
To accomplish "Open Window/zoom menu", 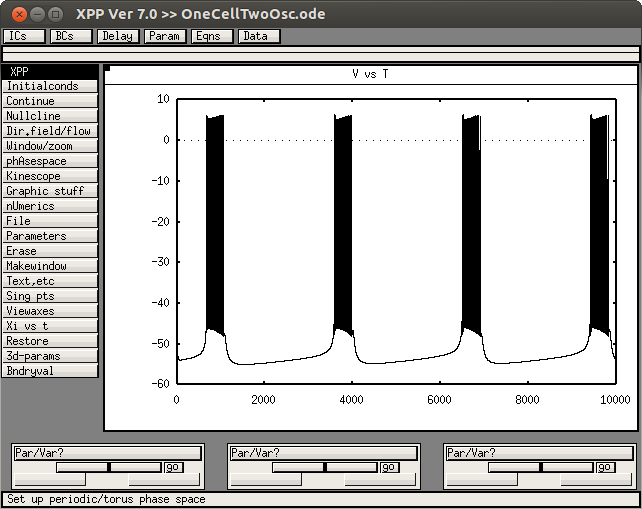I will click(x=50, y=146).
